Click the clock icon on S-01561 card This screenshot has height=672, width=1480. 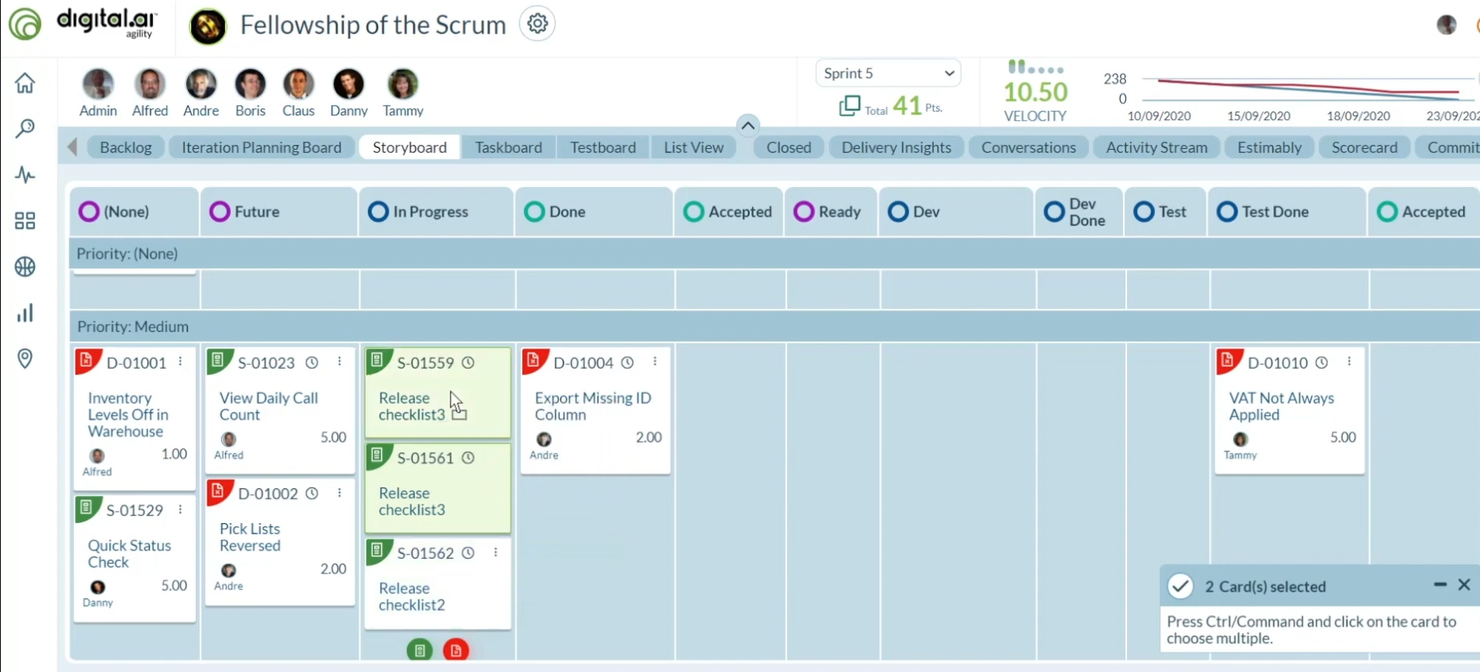point(468,458)
